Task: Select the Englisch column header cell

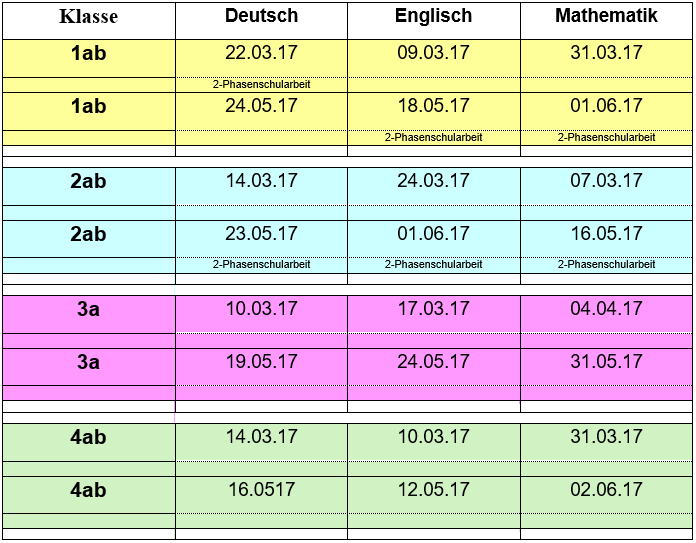Action: [x=434, y=20]
